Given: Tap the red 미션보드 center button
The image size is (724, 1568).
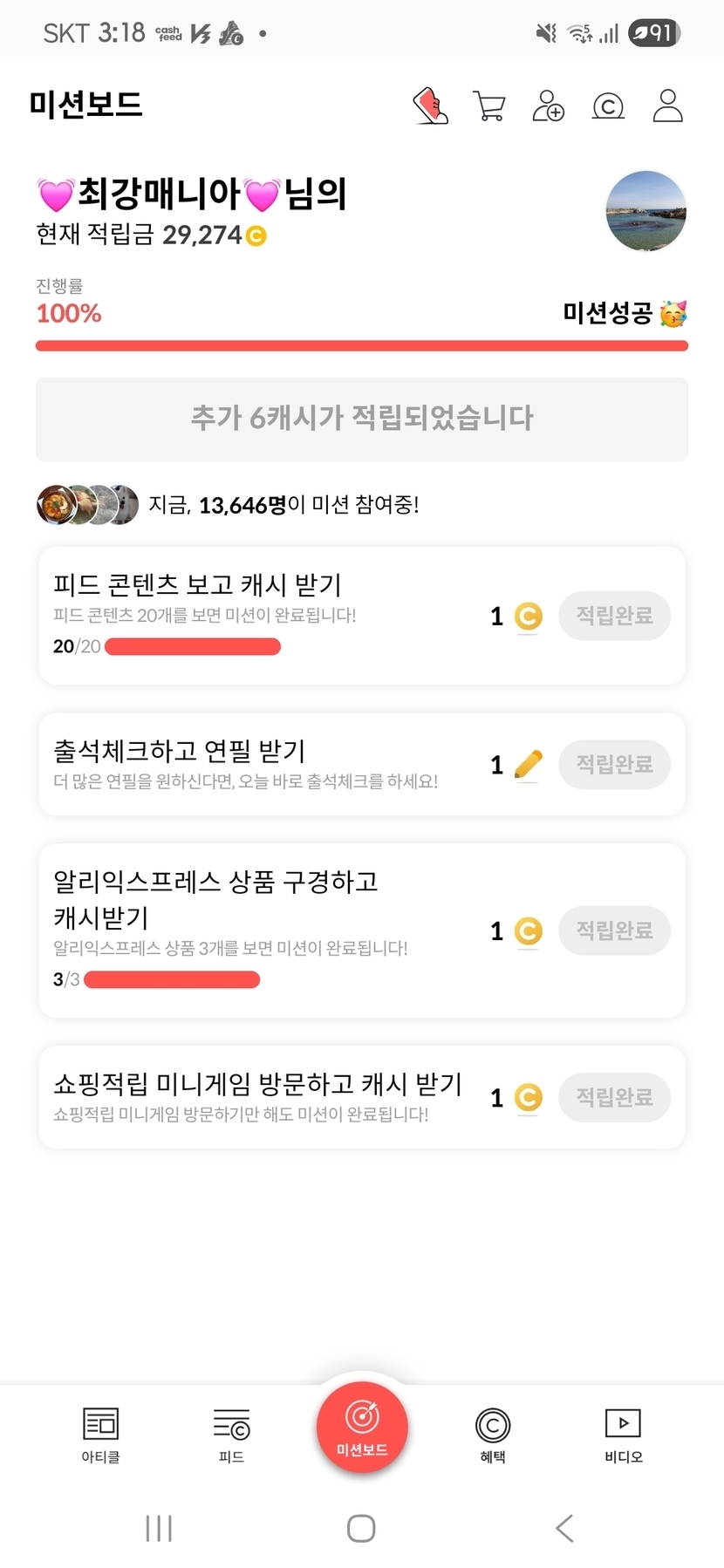Looking at the screenshot, I should (x=362, y=1428).
